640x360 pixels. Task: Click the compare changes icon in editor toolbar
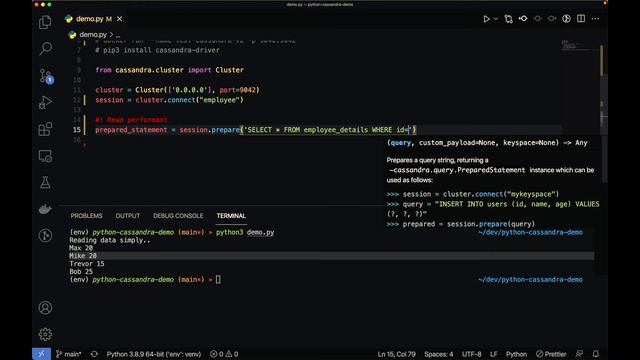509,19
